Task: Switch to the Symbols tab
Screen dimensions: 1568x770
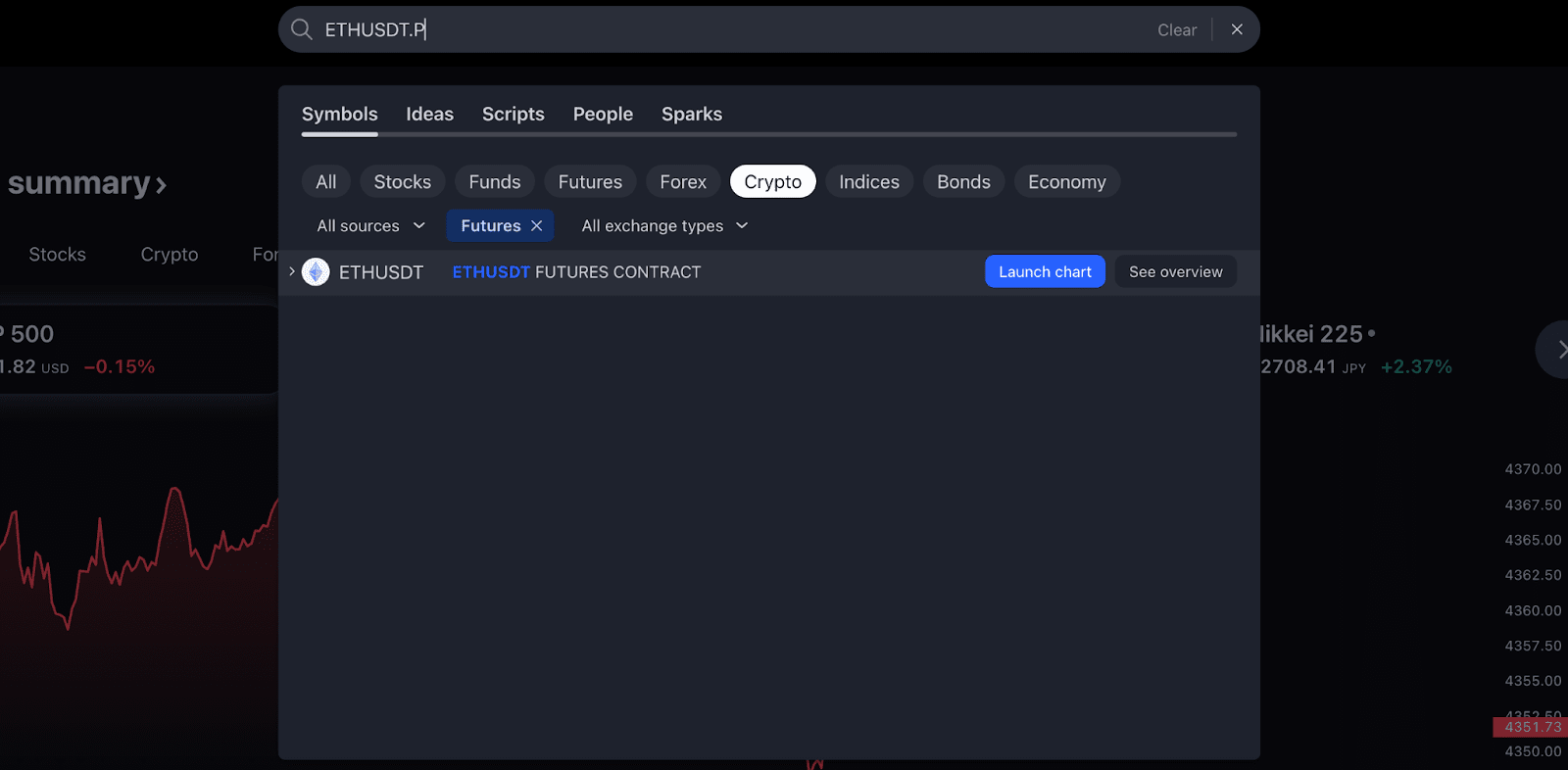Action: 339,114
